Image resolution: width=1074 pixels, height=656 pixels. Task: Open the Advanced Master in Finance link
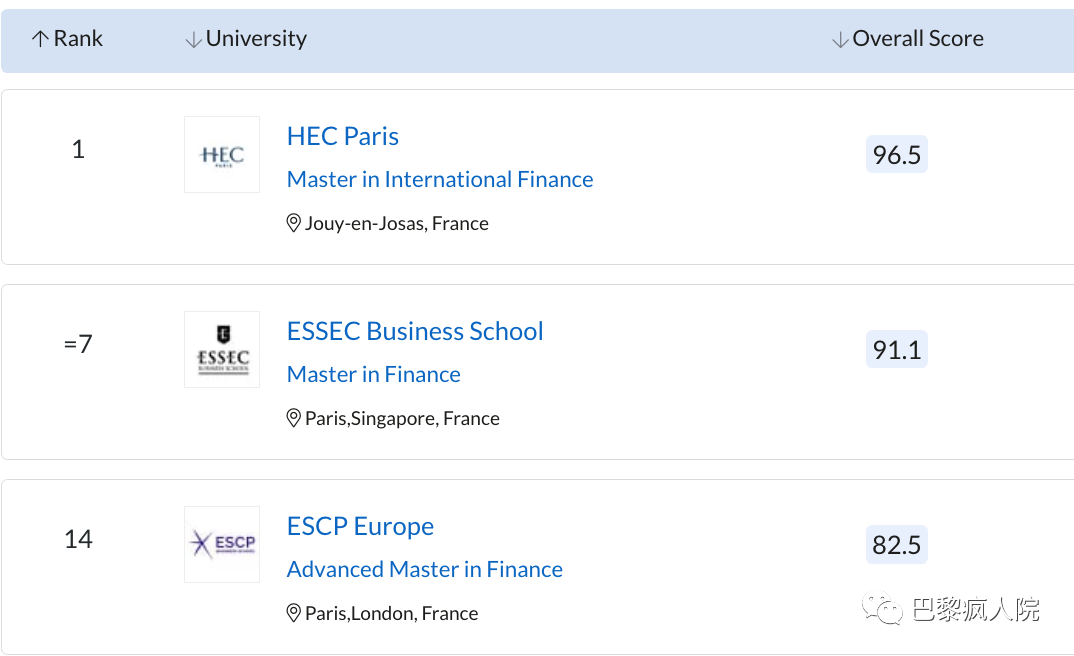[425, 570]
